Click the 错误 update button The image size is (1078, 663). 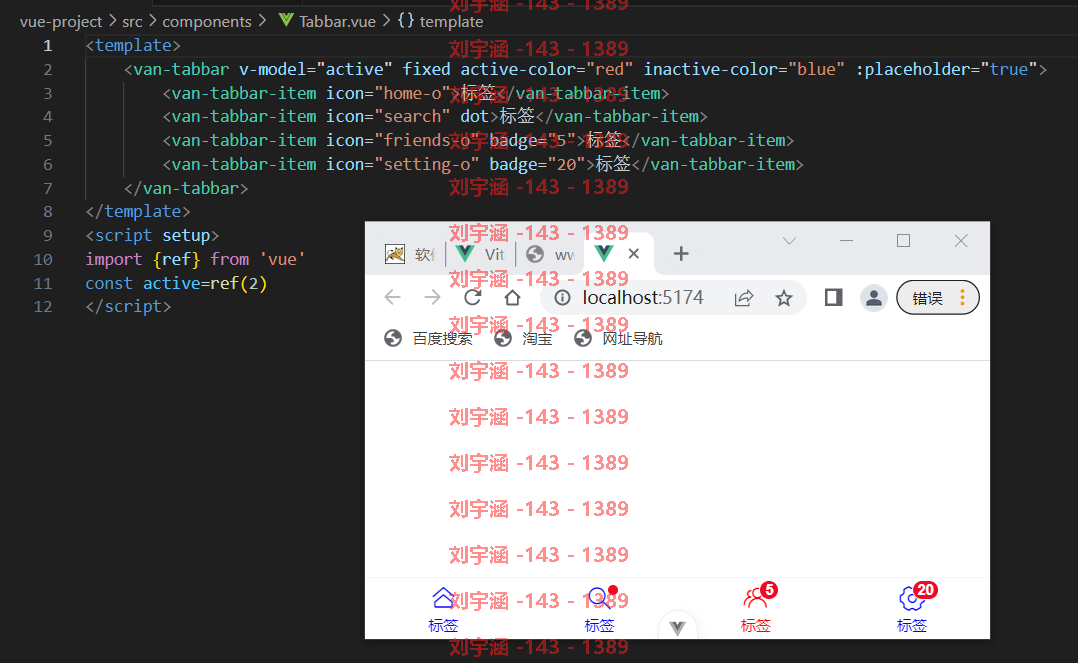pos(938,298)
